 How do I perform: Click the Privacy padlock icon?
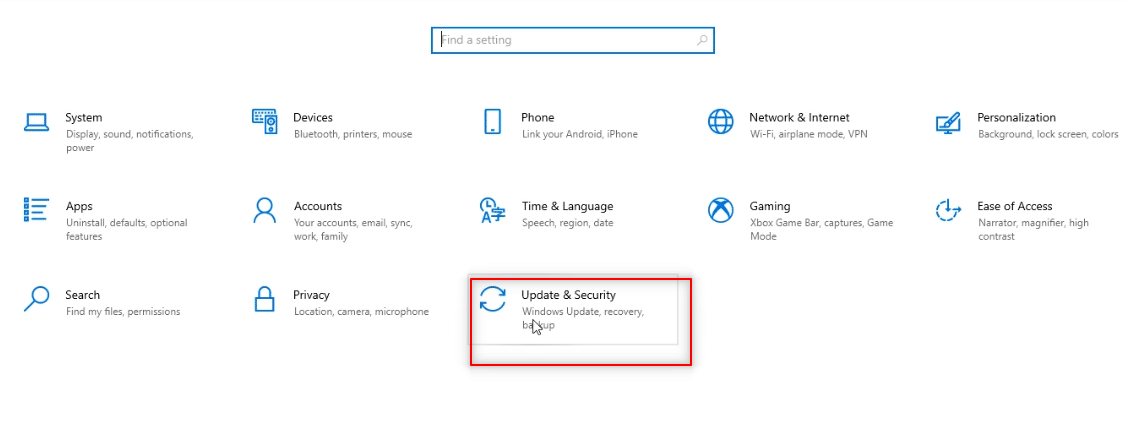pos(264,299)
